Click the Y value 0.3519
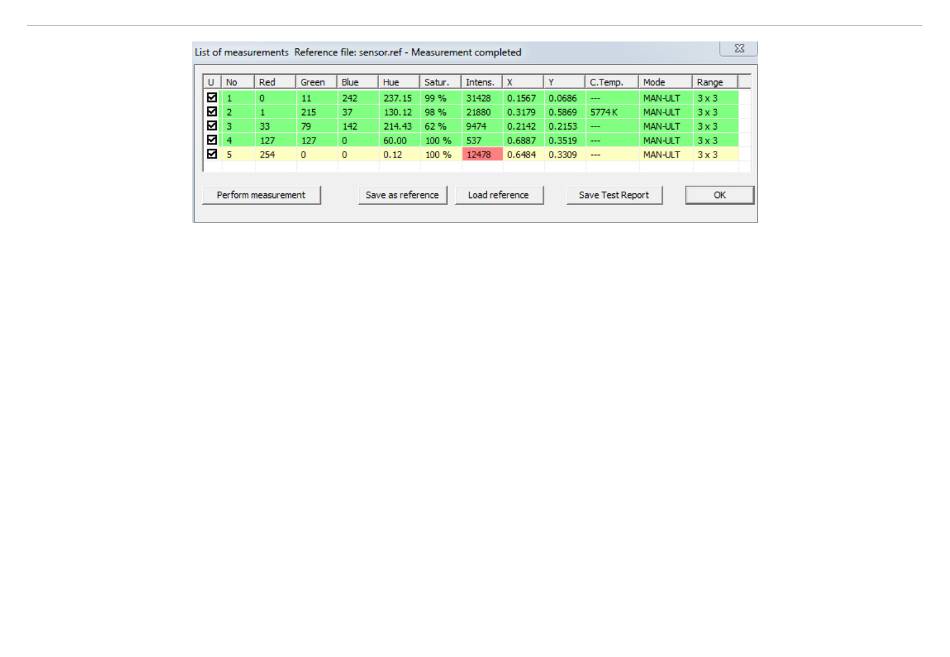 coord(563,141)
